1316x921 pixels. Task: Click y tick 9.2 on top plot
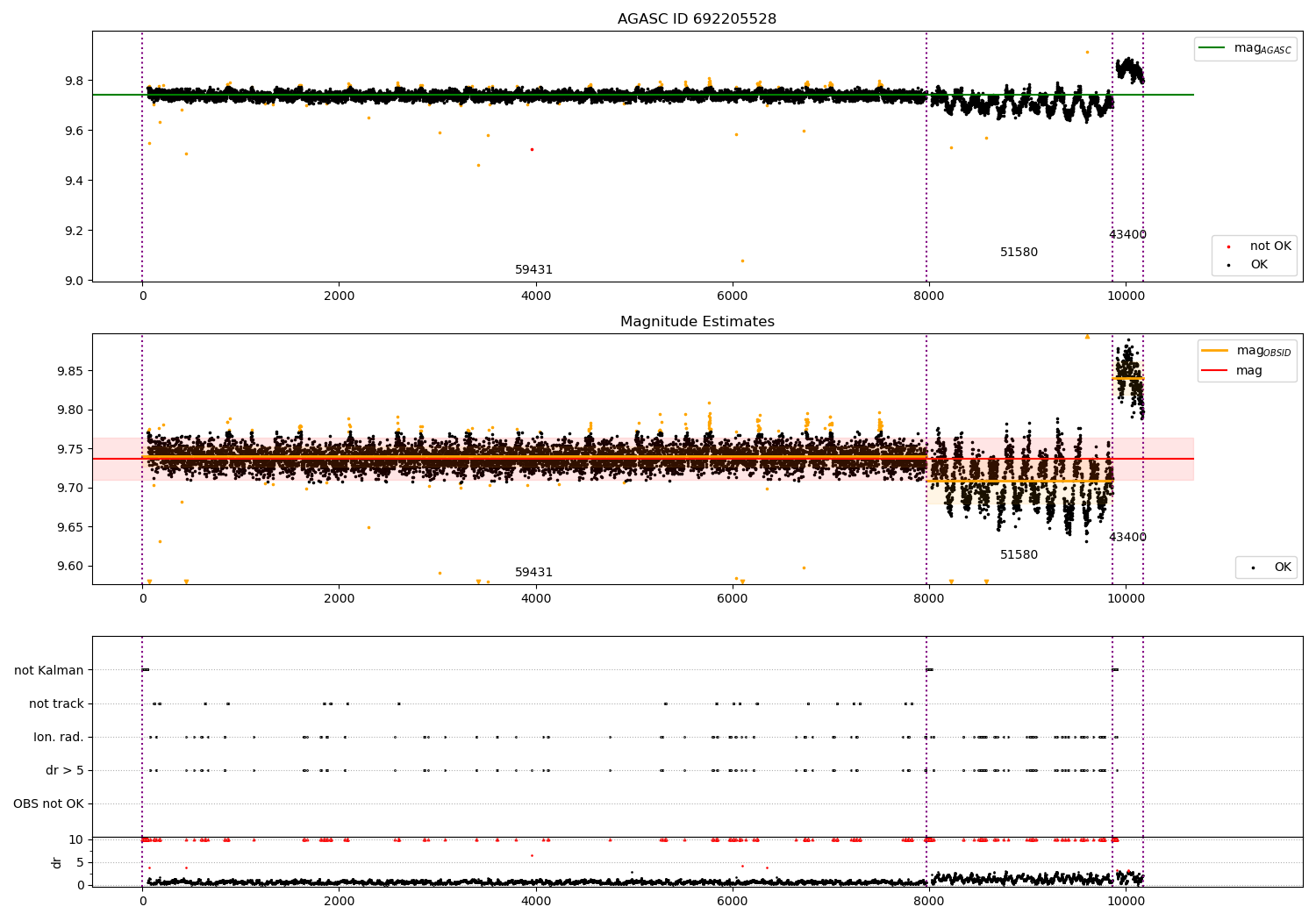pos(74,231)
